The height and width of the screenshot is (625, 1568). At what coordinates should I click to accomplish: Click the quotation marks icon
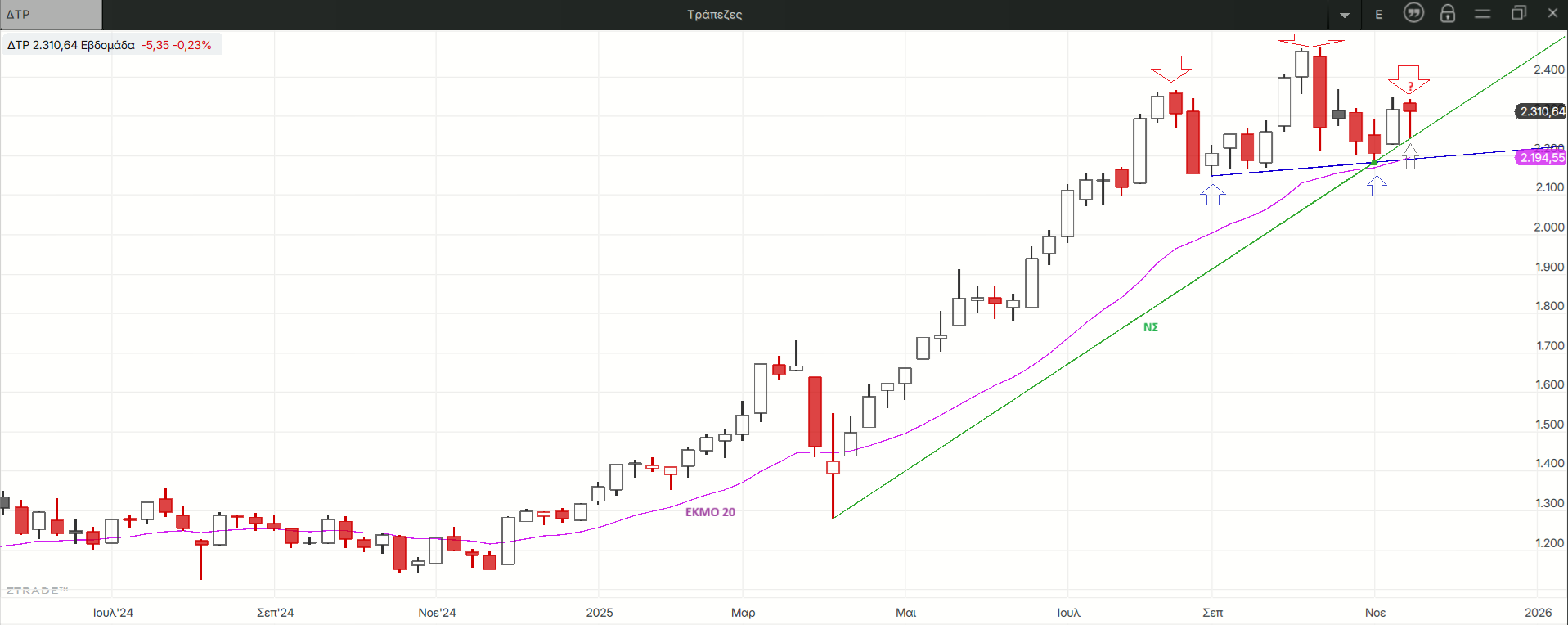[x=1413, y=13]
